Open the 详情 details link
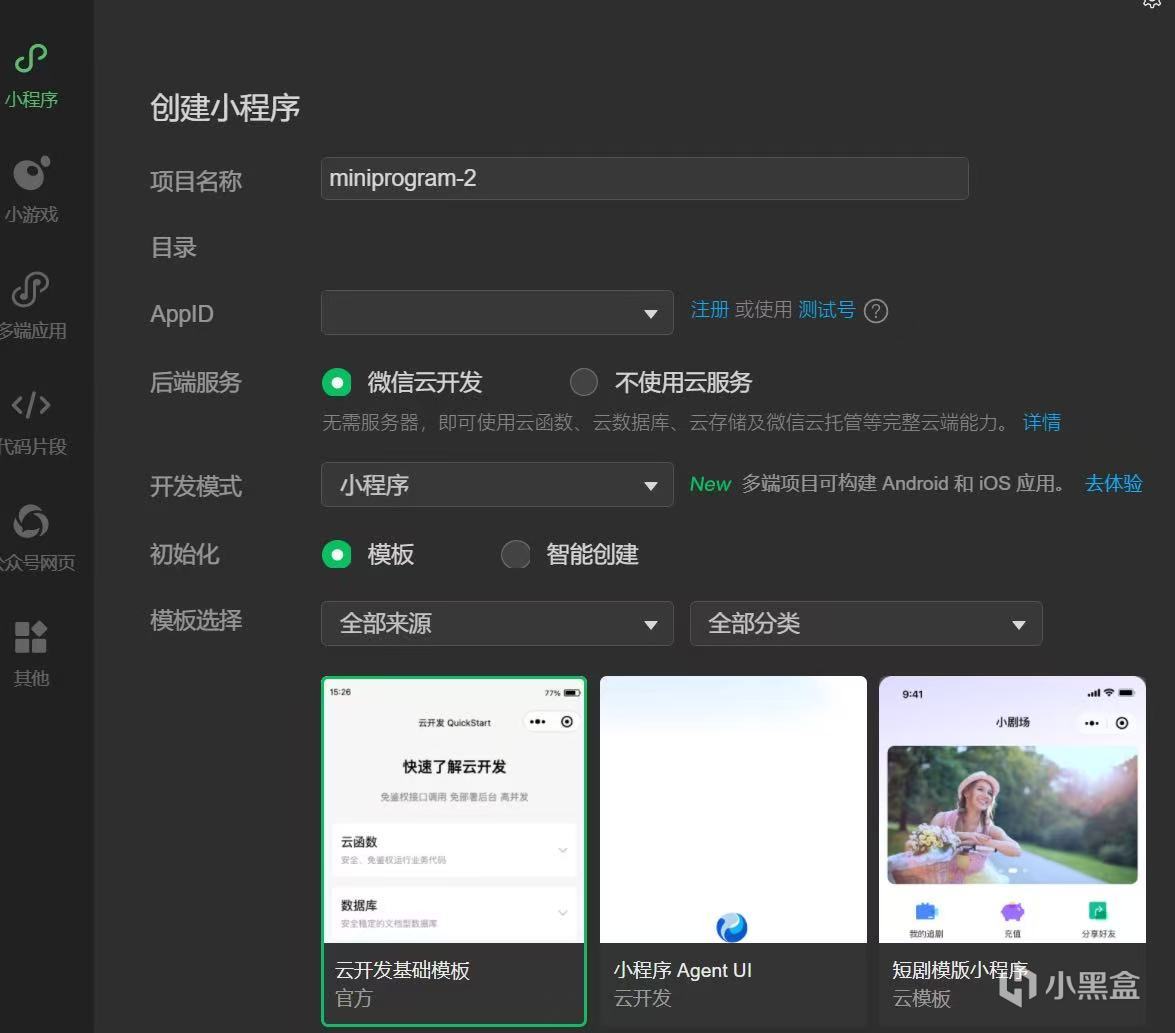Screen dimensions: 1175x1033 click(x=1042, y=422)
